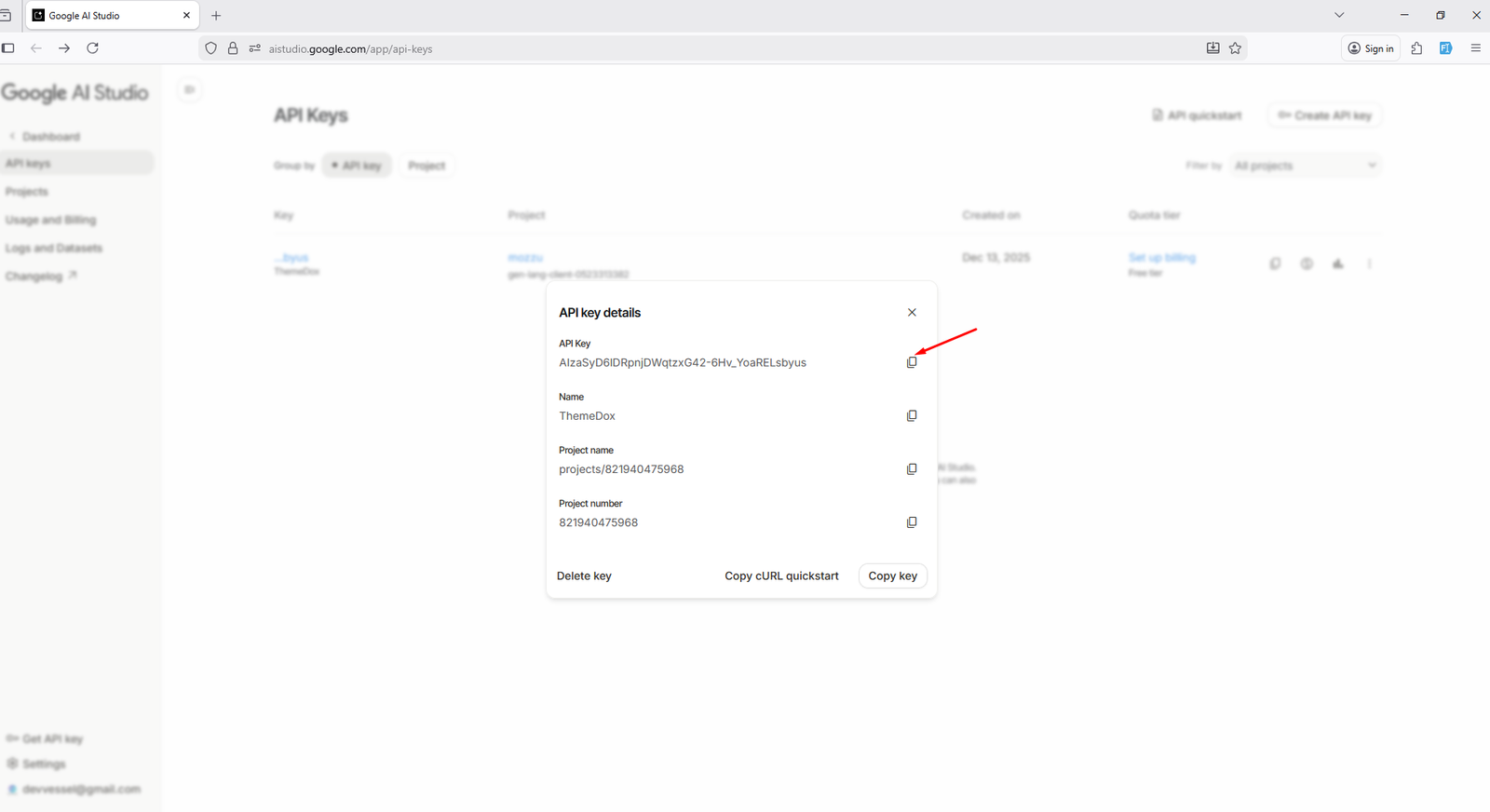The image size is (1490, 812).
Task: Click the site permissions icon in the address bar
Action: coord(254,48)
